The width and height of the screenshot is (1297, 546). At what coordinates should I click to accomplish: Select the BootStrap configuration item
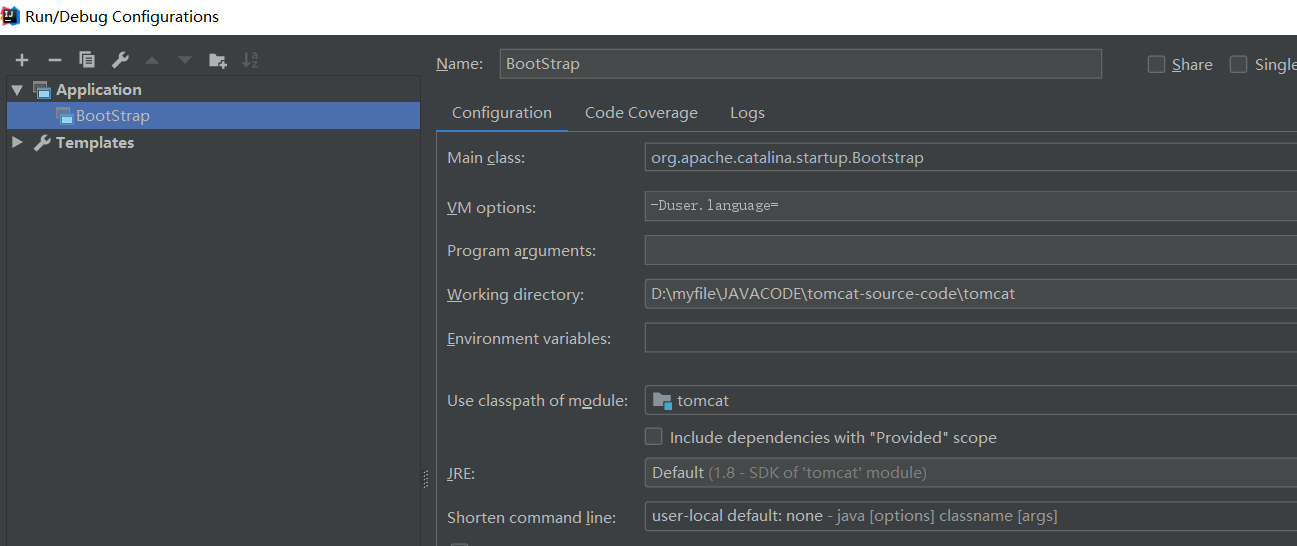[112, 116]
